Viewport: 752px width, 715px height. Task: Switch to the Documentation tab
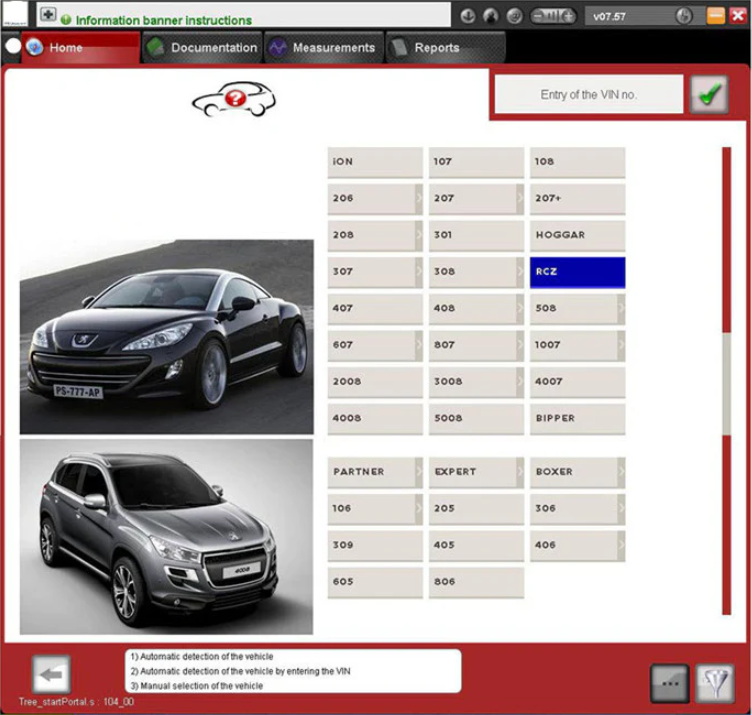coord(202,48)
